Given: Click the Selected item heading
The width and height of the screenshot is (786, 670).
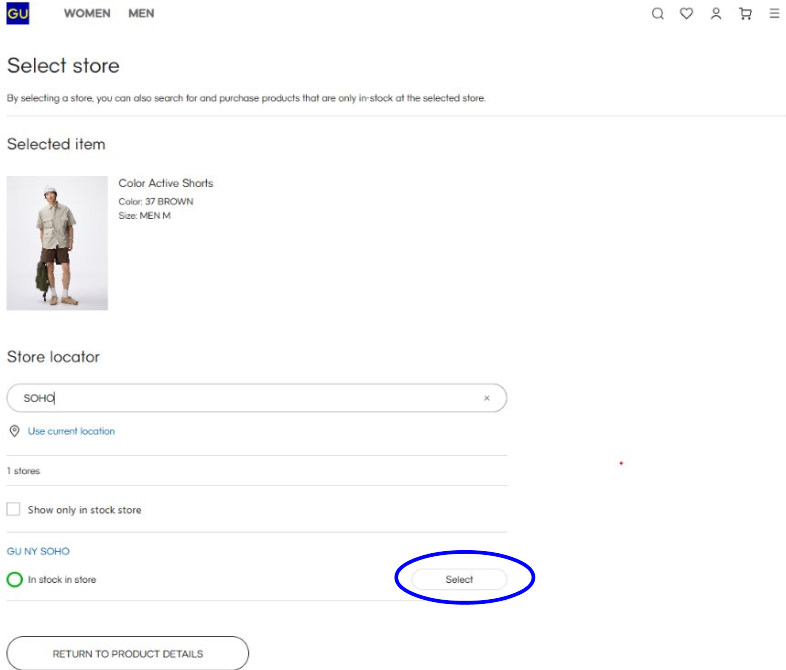Looking at the screenshot, I should [56, 144].
